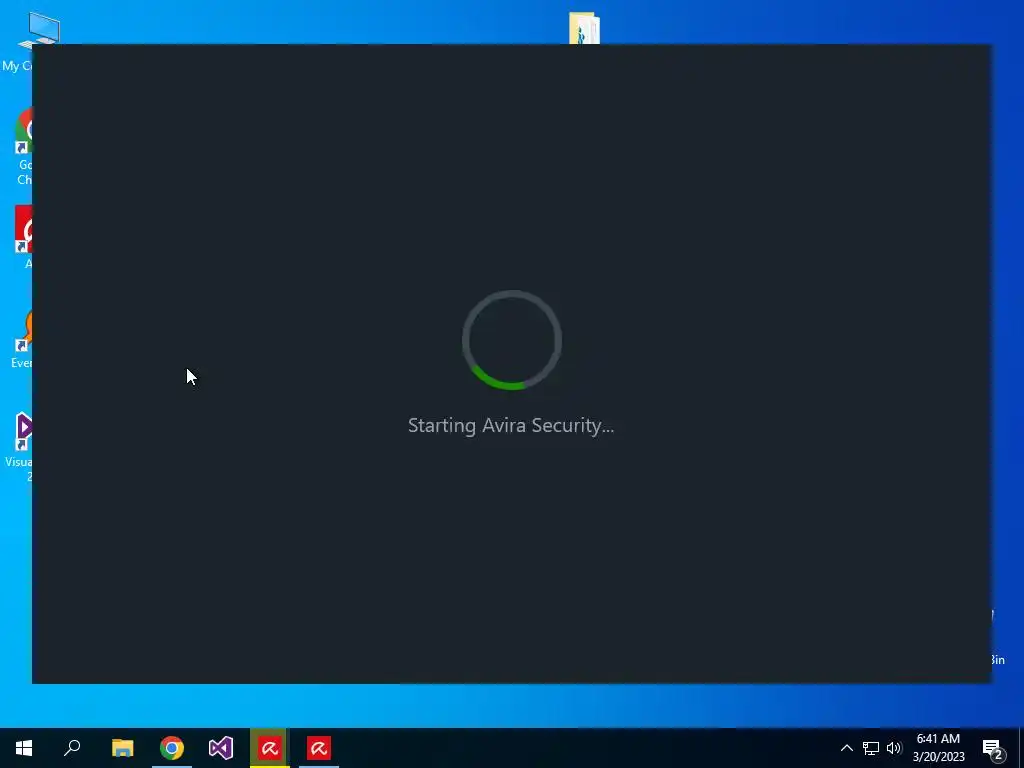The height and width of the screenshot is (768, 1024).
Task: Open notification action center
Action: (993, 749)
